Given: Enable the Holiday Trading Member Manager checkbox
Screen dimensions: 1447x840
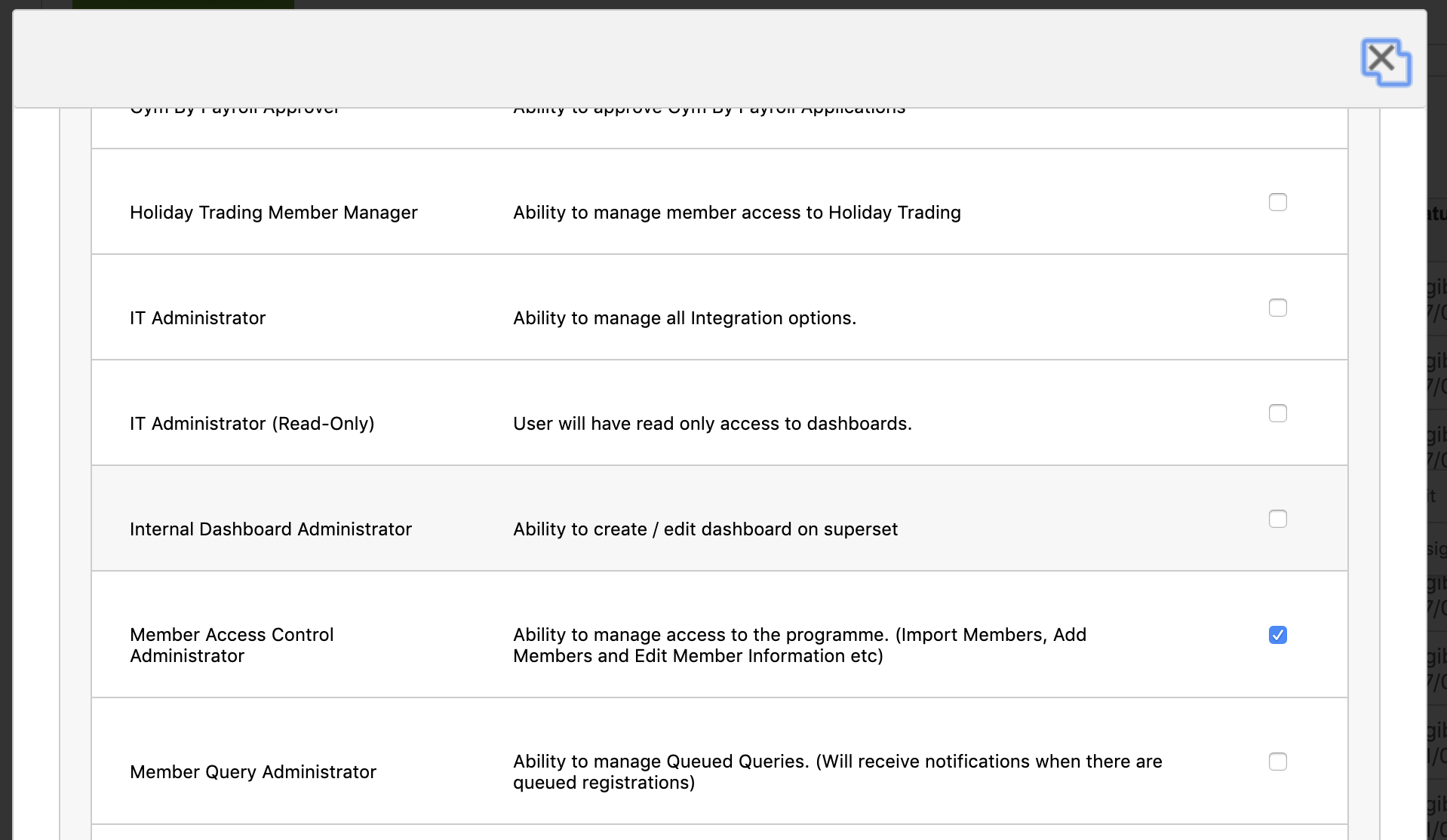Looking at the screenshot, I should click(1277, 202).
